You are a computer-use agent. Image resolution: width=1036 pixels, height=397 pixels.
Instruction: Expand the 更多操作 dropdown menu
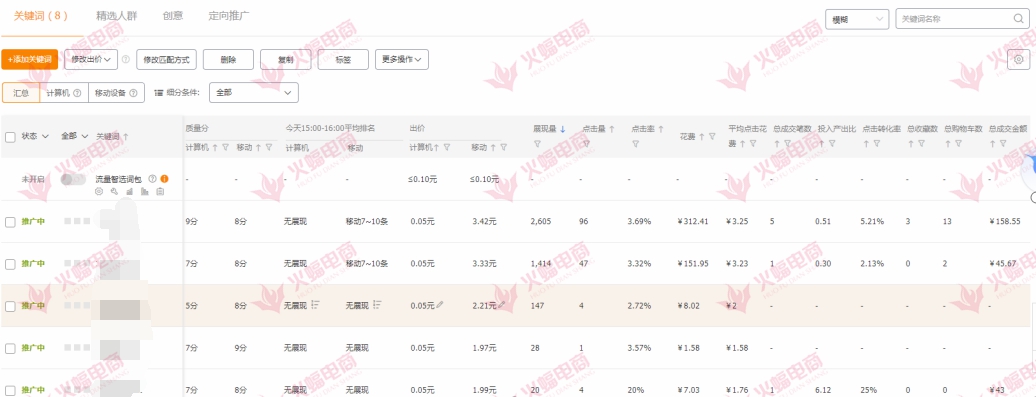(x=402, y=59)
